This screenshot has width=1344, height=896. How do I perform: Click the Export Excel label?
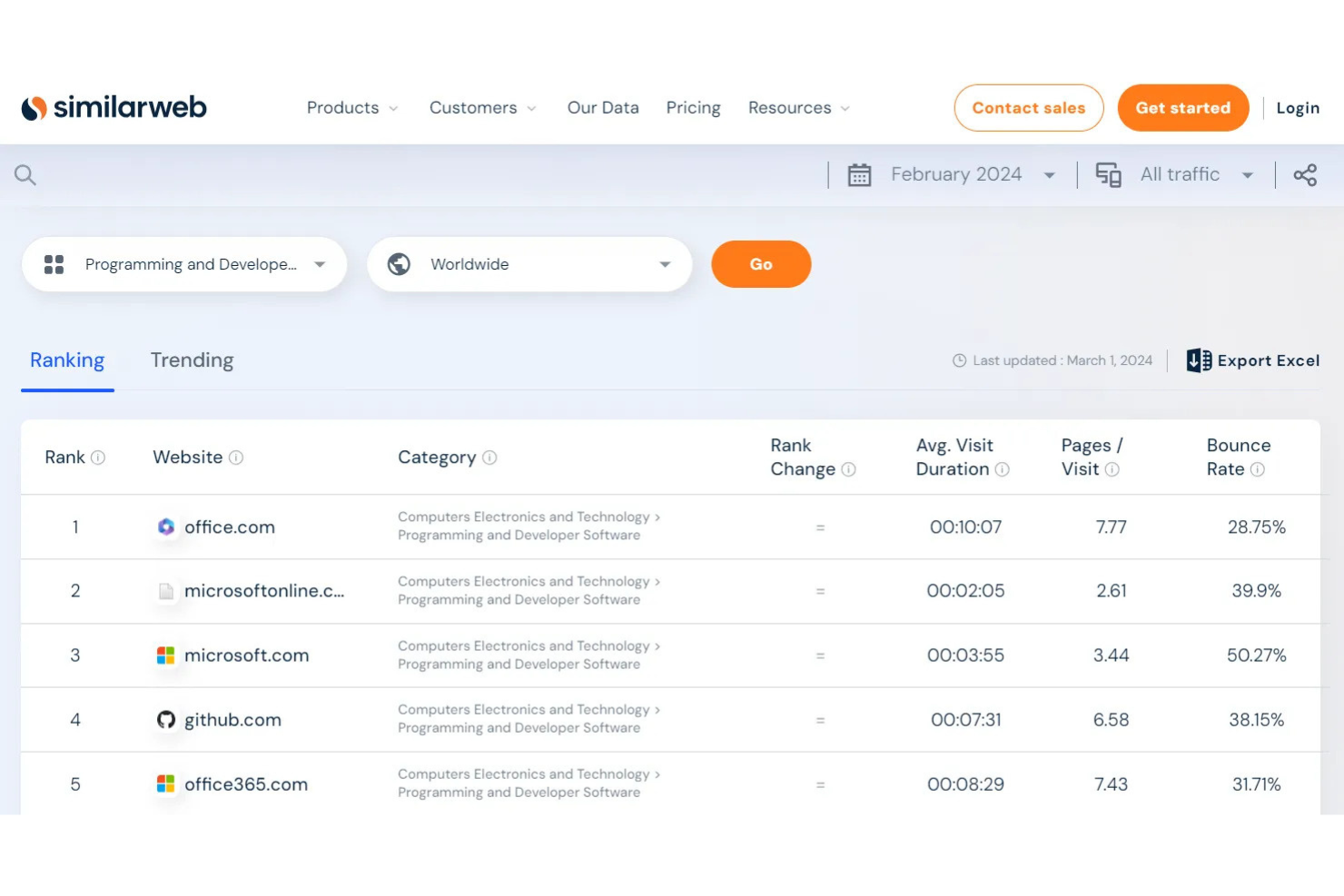[1269, 360]
